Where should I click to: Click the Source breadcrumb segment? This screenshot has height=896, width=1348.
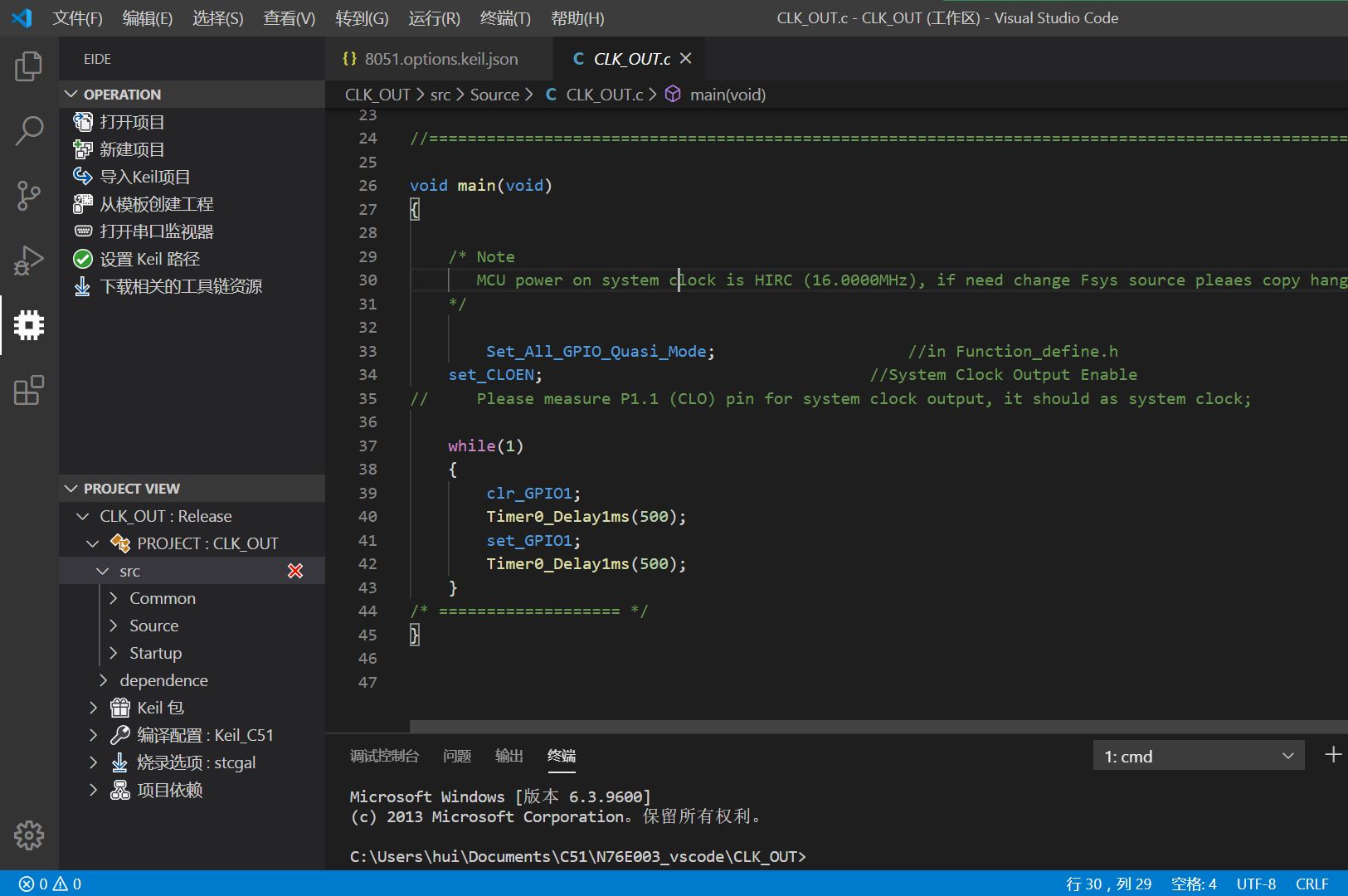click(494, 95)
